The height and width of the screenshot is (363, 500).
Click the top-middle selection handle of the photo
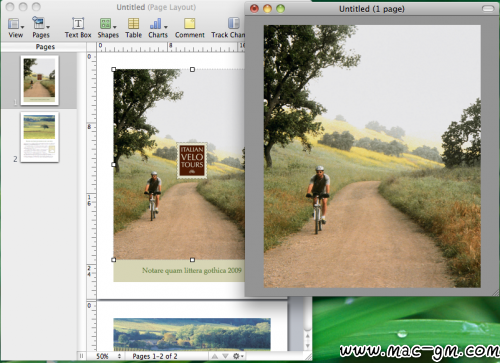pos(192,69)
